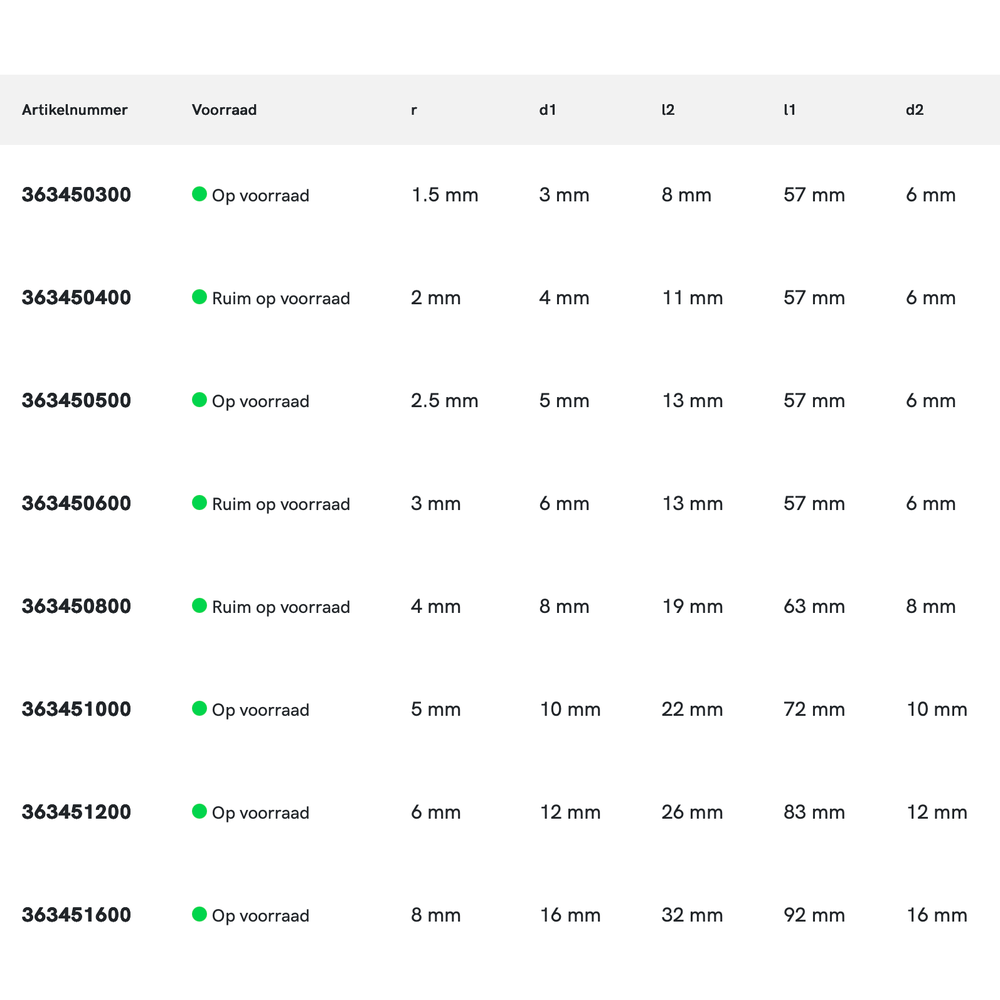
Task: Click the green availability dot for 363450500
Action: tap(199, 400)
